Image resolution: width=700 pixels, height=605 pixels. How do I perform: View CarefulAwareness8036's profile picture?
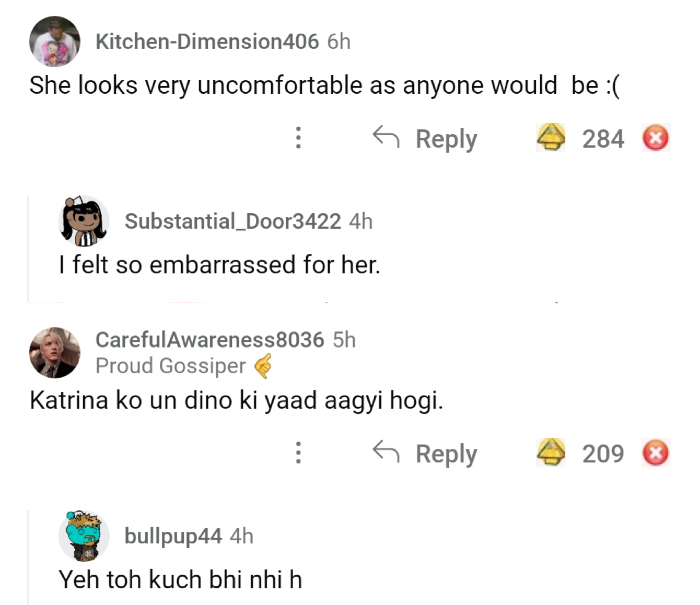tap(55, 352)
